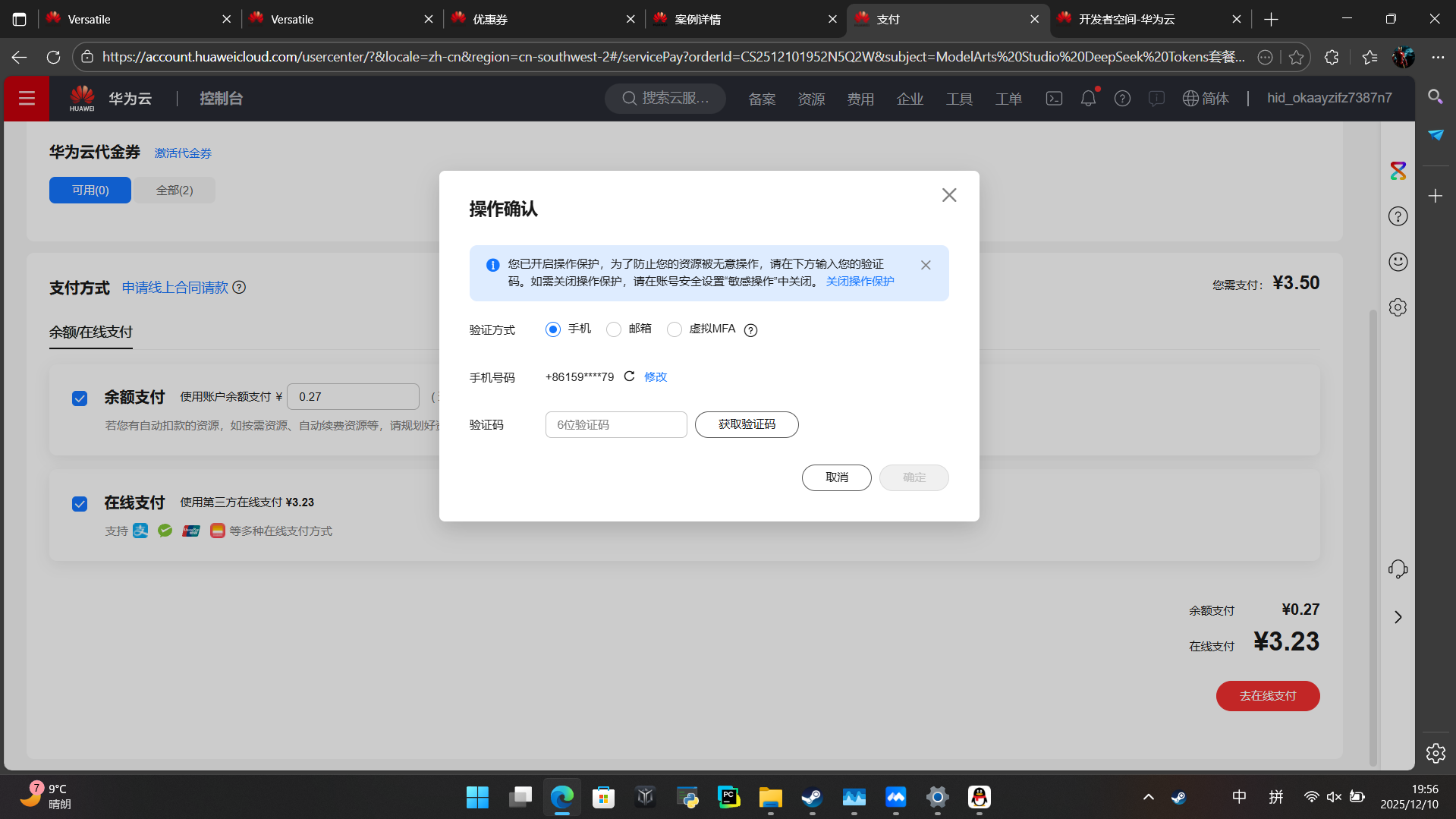
Task: Open the 简体 language selector
Action: tap(1206, 99)
